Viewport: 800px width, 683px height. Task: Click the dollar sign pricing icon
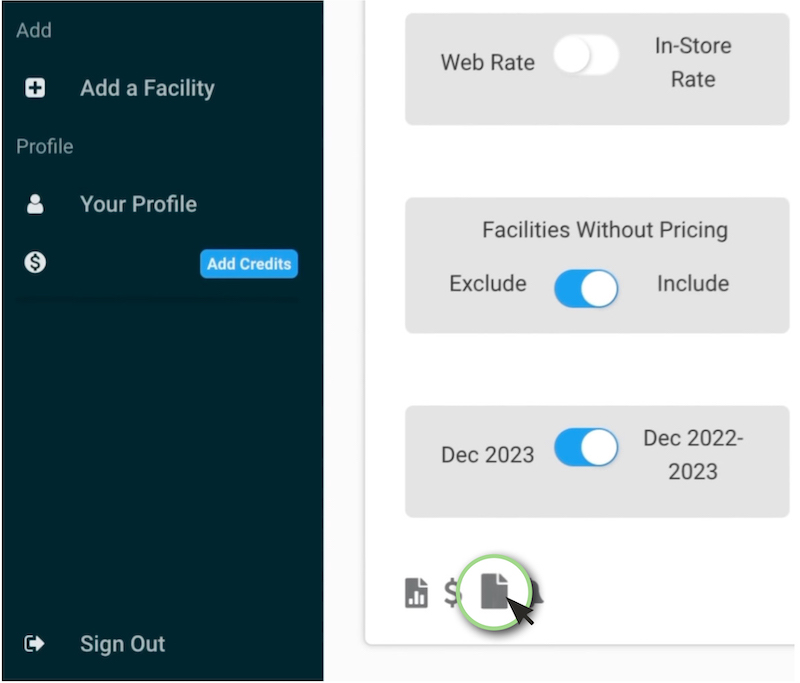pyautogui.click(x=452, y=593)
